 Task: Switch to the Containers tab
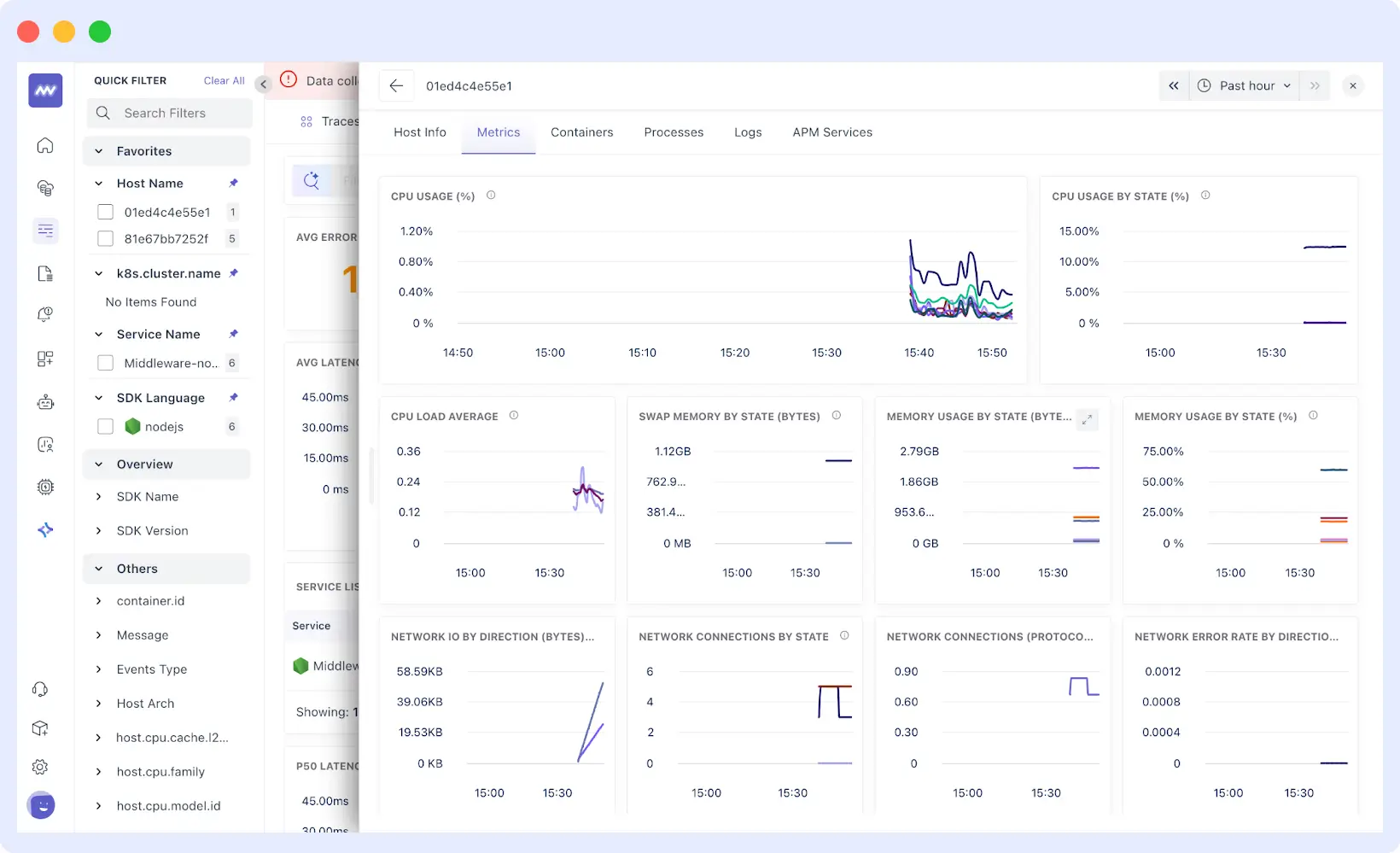581,132
